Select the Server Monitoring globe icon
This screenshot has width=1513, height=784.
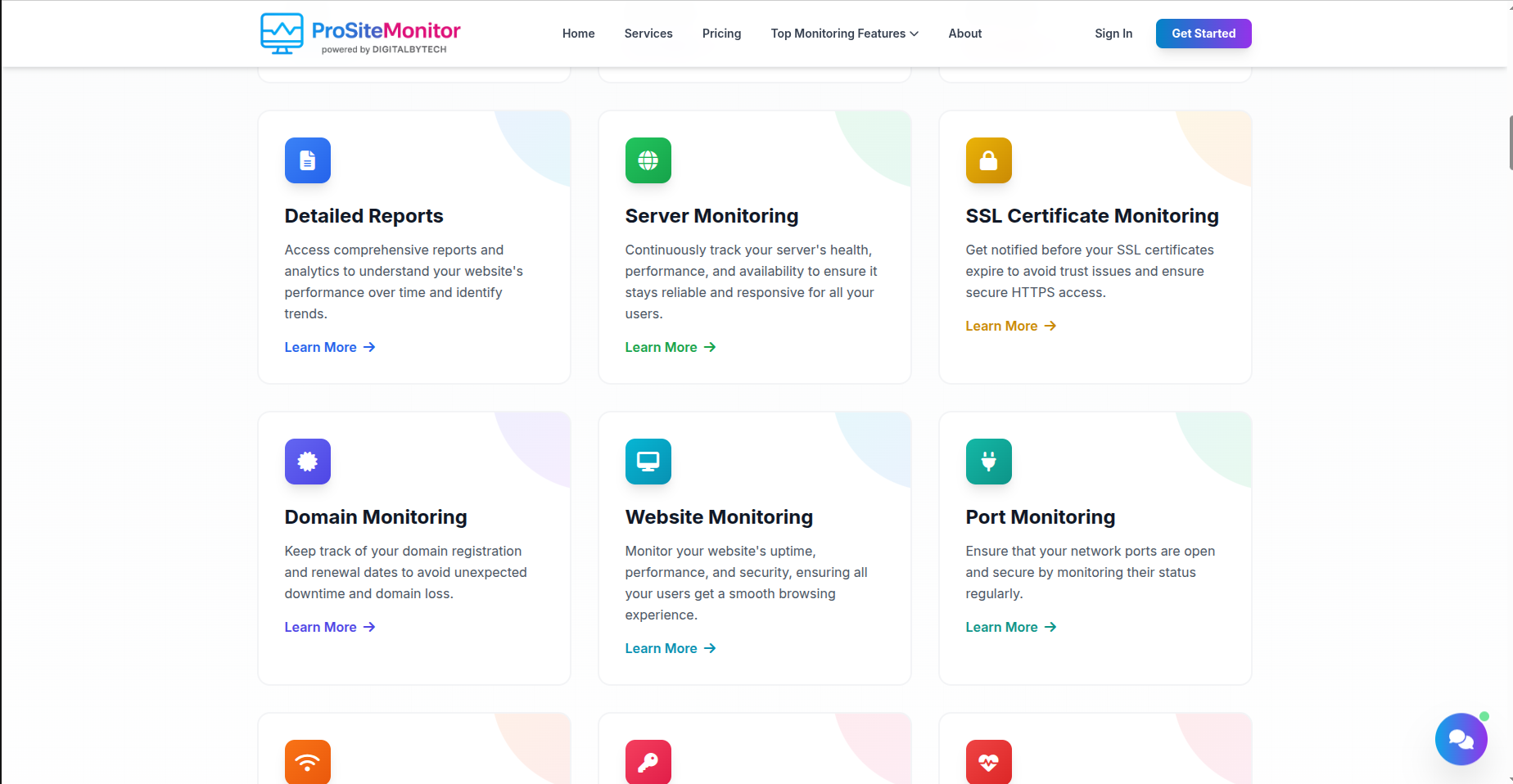648,160
